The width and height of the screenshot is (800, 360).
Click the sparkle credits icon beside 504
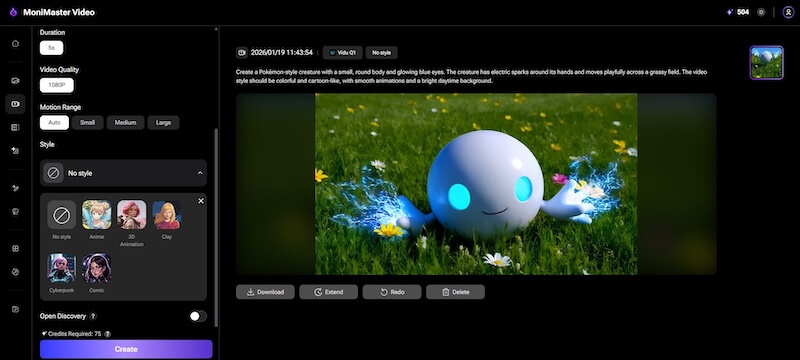coord(730,12)
